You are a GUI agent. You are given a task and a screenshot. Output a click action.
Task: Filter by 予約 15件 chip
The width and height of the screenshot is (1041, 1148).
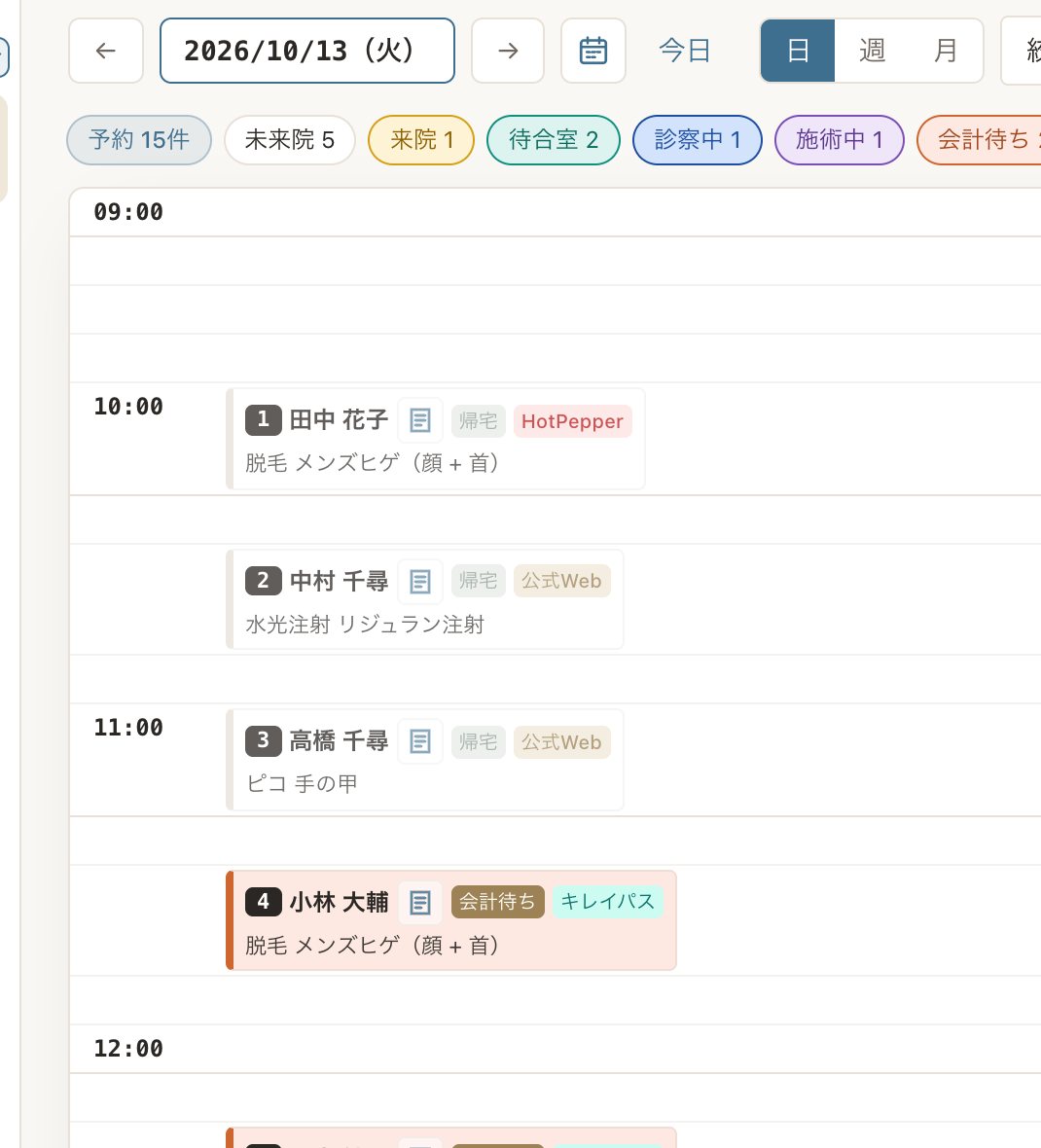click(139, 140)
